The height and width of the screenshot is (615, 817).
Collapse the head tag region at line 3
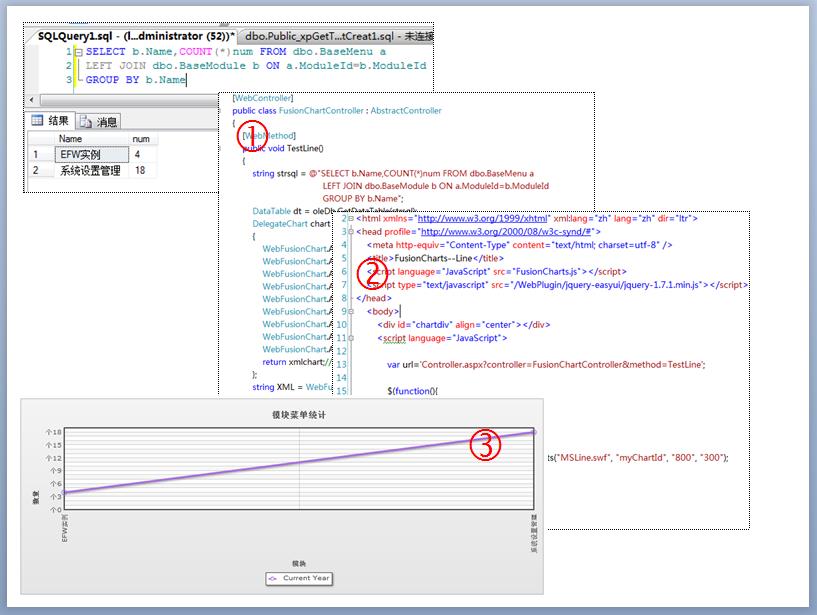[x=351, y=231]
